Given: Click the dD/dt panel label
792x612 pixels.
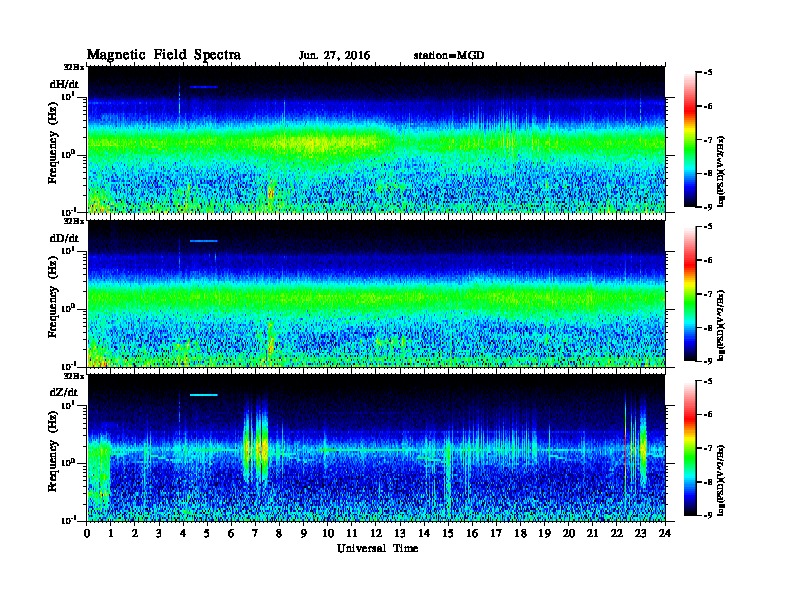Looking at the screenshot, I should 64,238.
